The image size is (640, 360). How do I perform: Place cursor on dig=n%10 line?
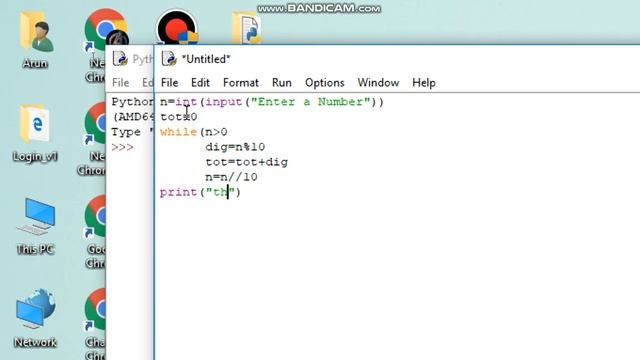point(235,147)
